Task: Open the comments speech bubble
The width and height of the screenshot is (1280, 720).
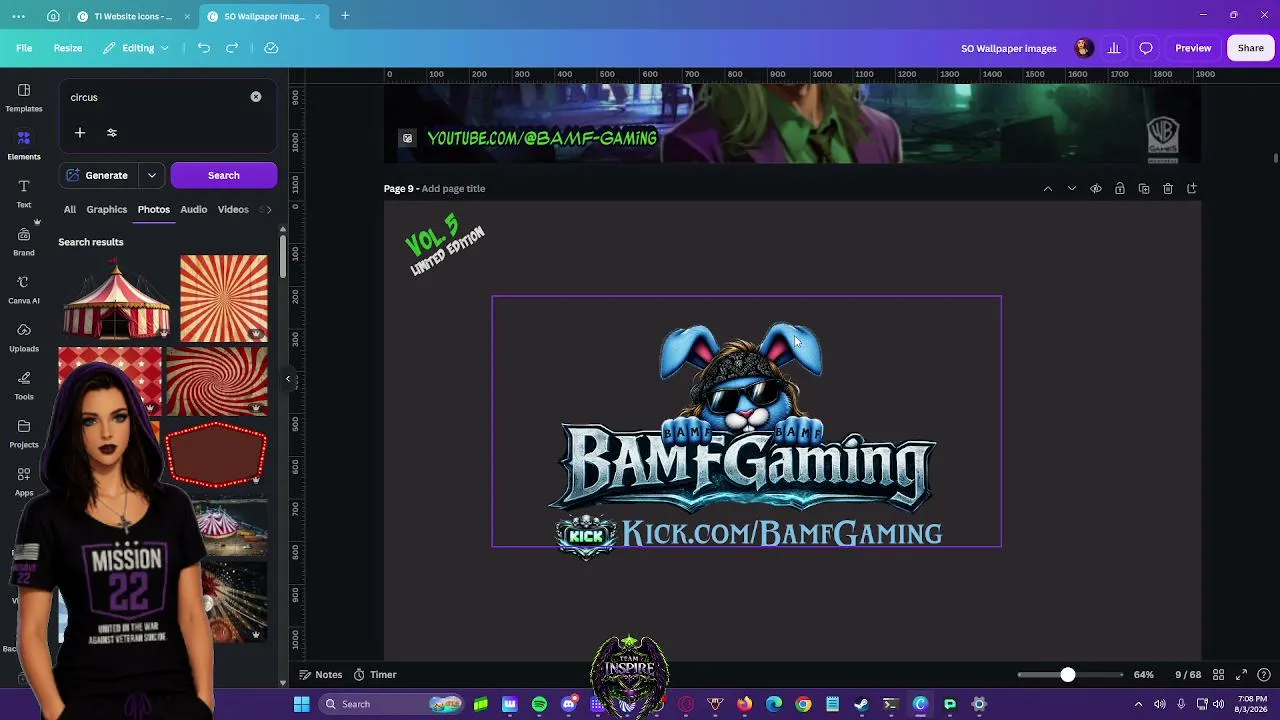Action: click(x=1146, y=48)
